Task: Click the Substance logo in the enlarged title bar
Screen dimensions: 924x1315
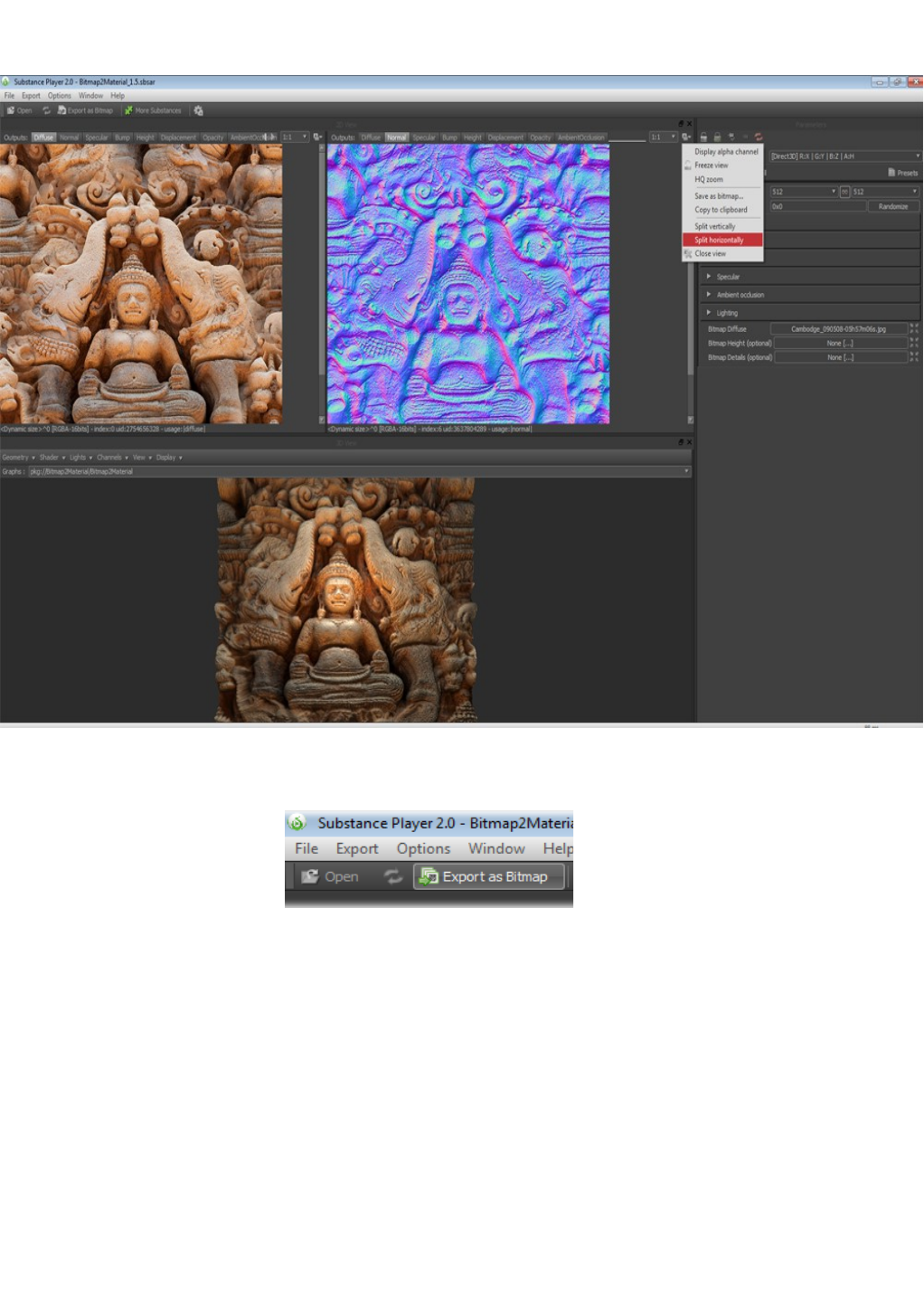Action: click(x=297, y=823)
